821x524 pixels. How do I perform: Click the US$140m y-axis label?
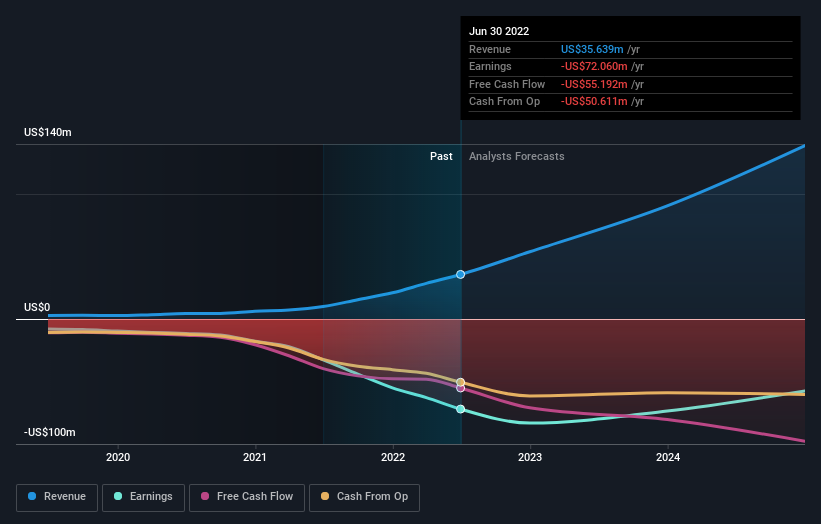[x=48, y=132]
